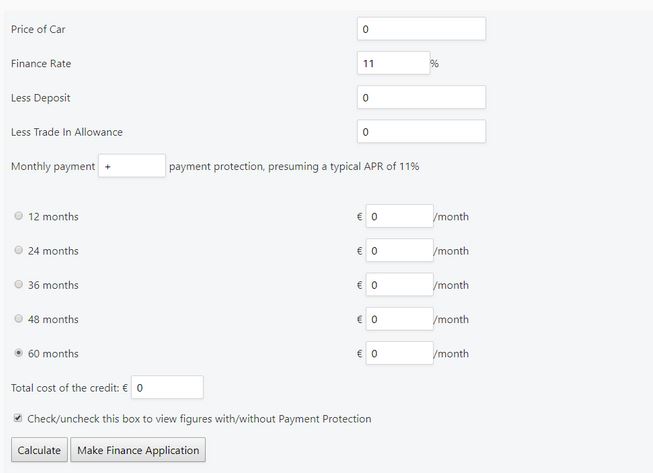This screenshot has width=653, height=473.
Task: Pick the 60 months radio option
Action: click(19, 353)
